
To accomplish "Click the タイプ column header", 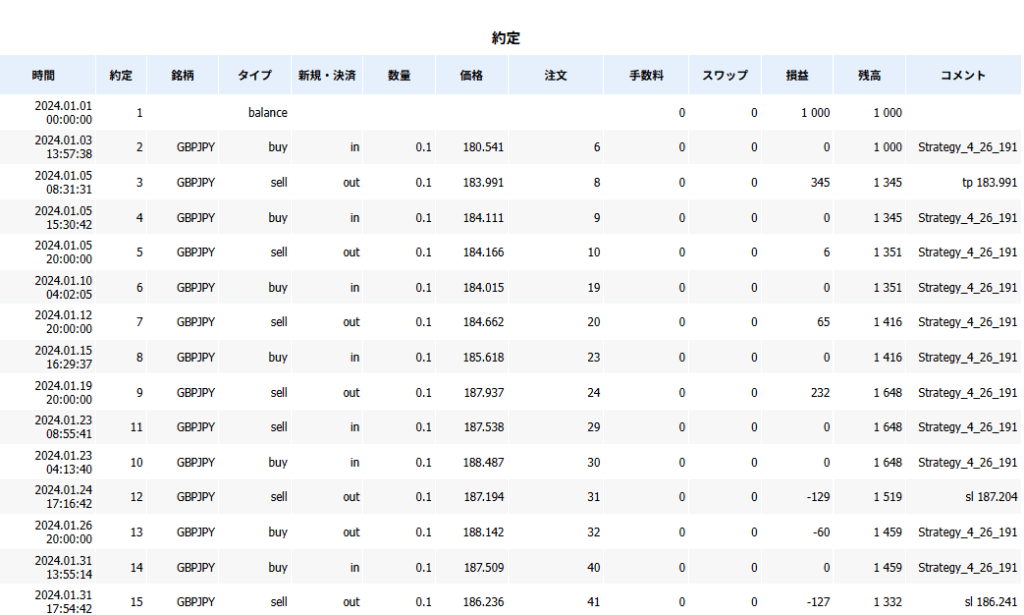I will click(x=254, y=76).
